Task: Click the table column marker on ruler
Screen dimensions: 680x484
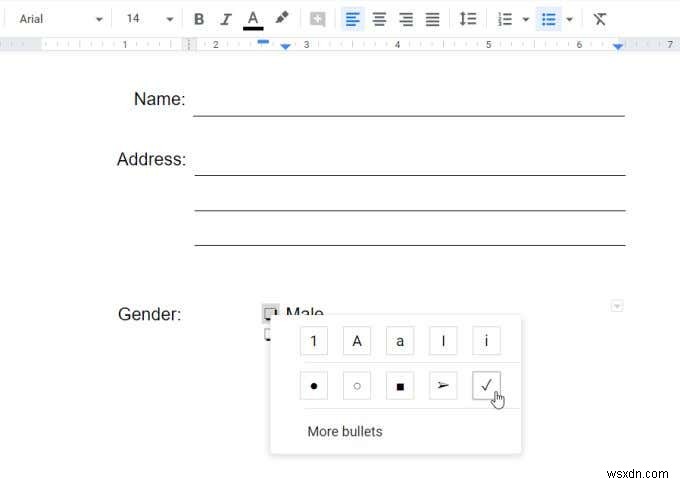Action: click(x=188, y=45)
